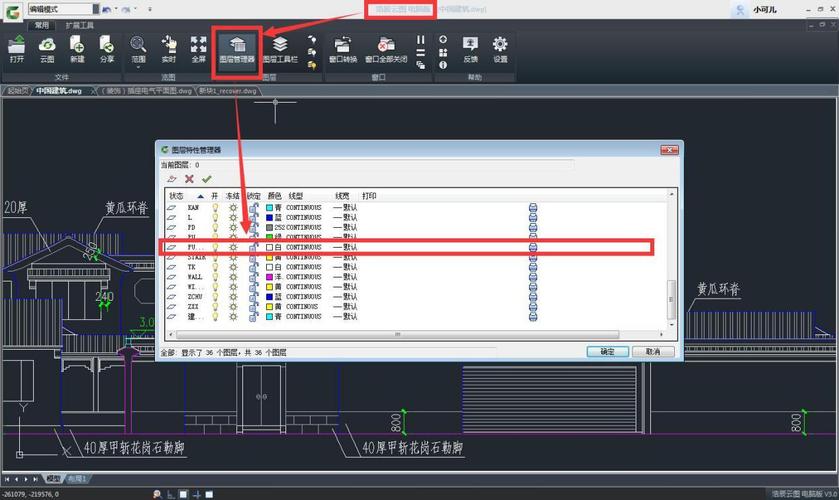Click the horizontal tile windows icon

(421, 52)
